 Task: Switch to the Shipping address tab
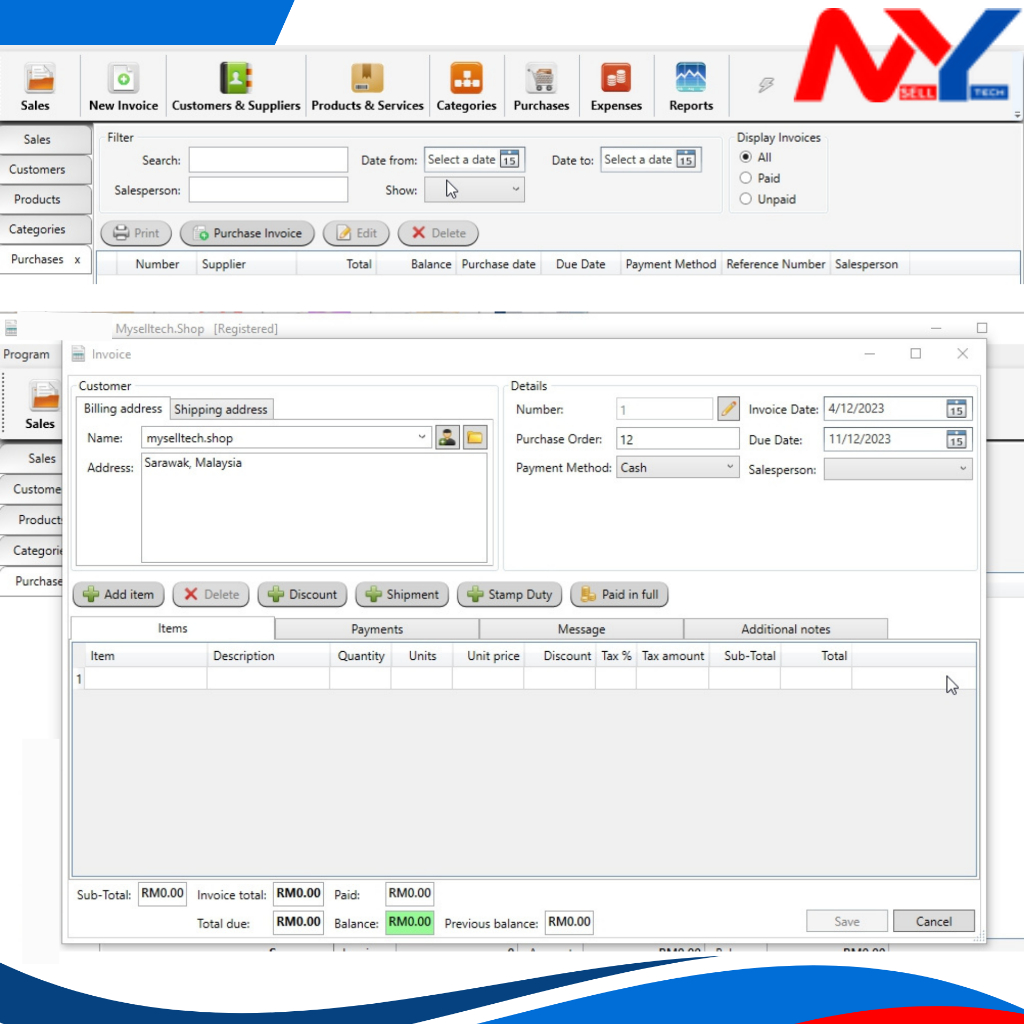(x=221, y=409)
